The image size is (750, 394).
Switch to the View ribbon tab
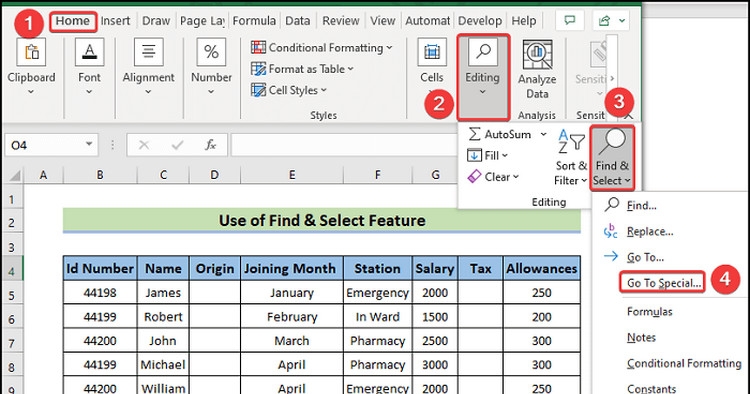click(x=383, y=21)
